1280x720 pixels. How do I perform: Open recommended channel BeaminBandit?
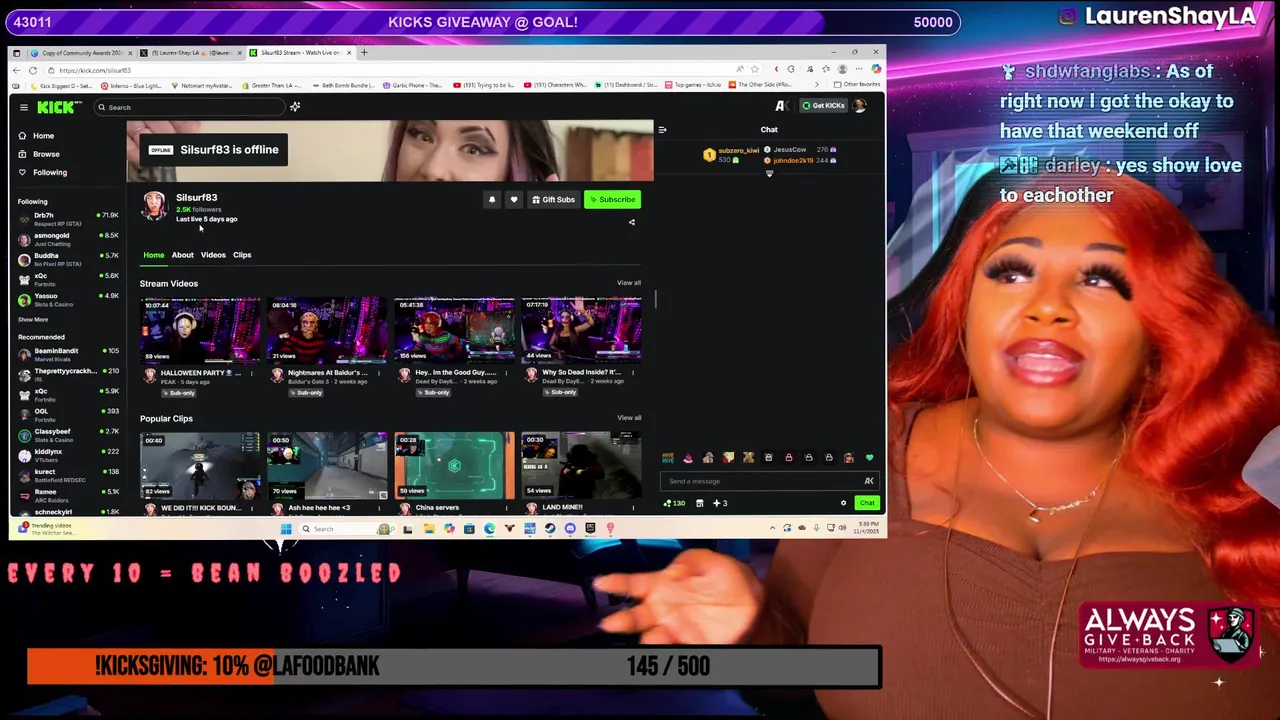point(68,354)
